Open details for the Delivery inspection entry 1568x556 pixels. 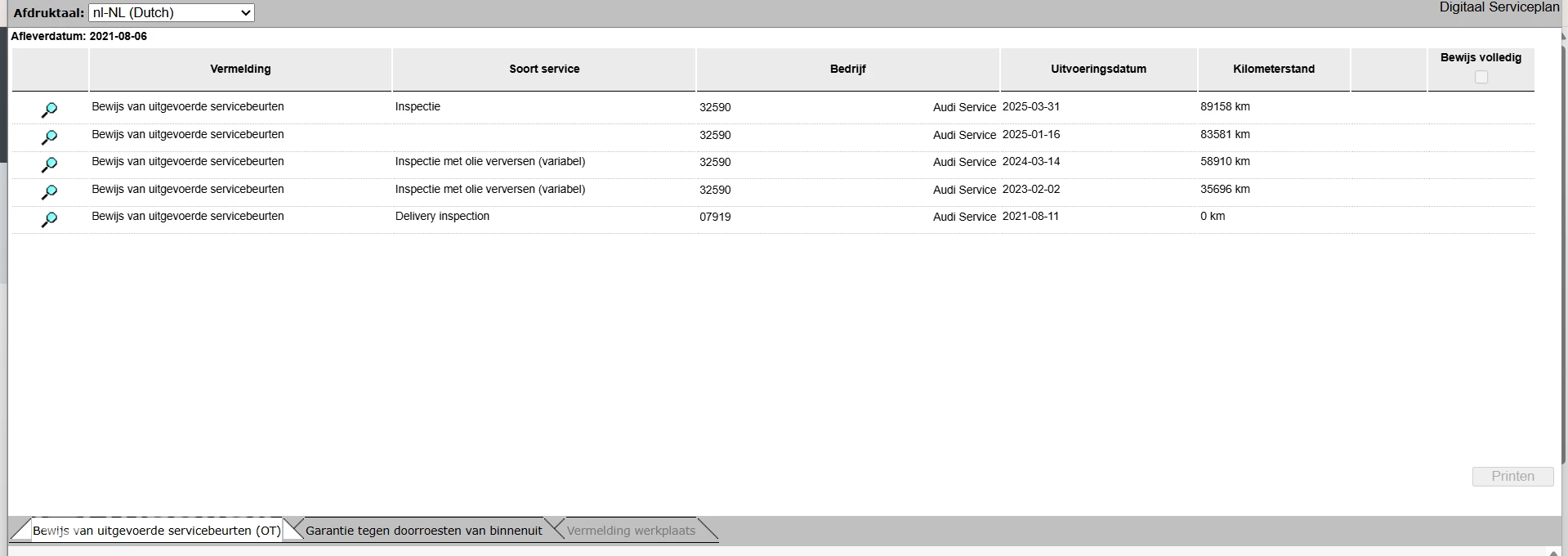click(x=50, y=219)
